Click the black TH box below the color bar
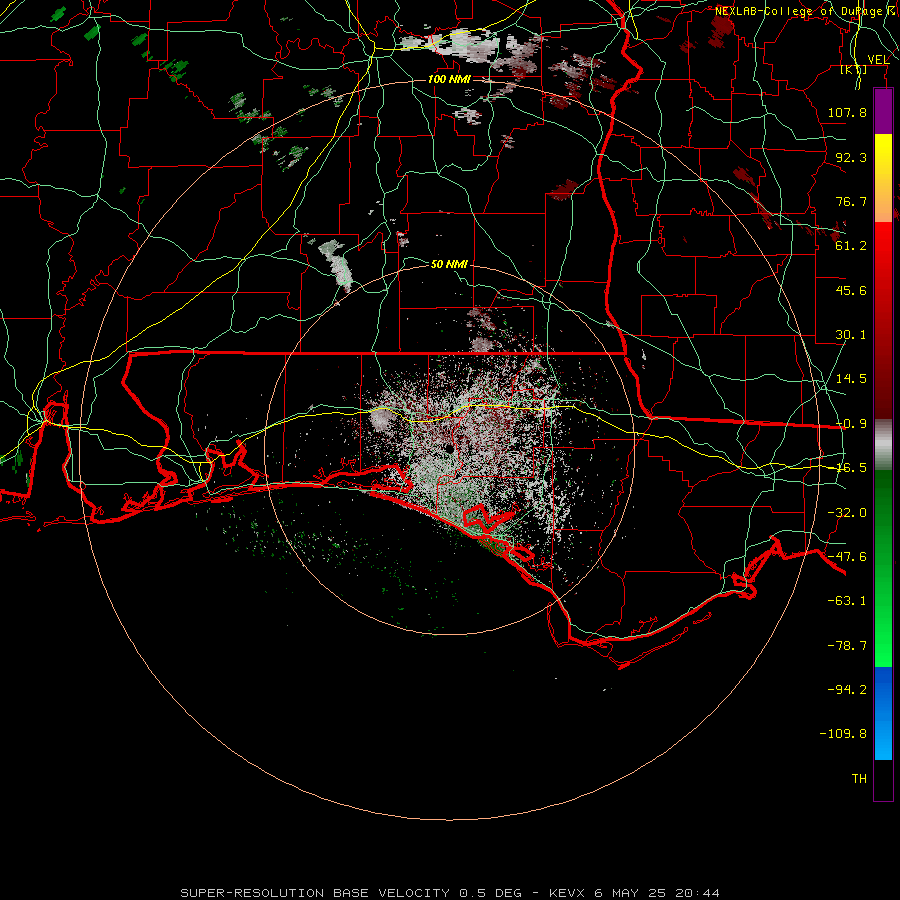This screenshot has width=900, height=900. pyautogui.click(x=883, y=780)
